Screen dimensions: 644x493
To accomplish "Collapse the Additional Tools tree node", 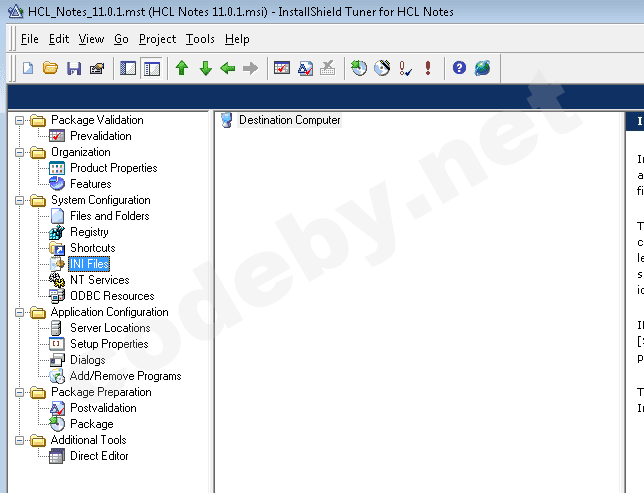I will 19,440.
